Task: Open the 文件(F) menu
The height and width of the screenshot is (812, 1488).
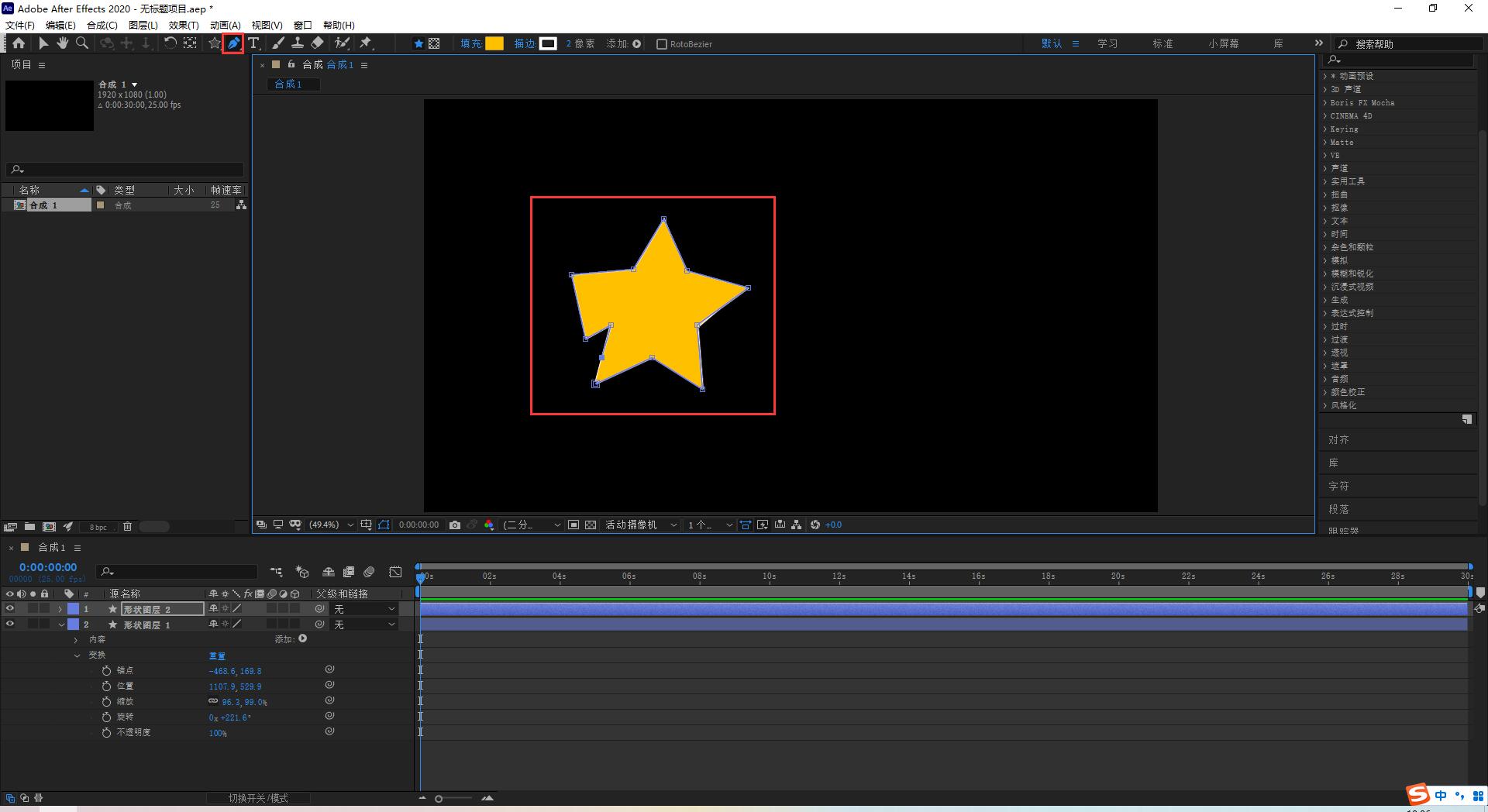Action: point(20,26)
